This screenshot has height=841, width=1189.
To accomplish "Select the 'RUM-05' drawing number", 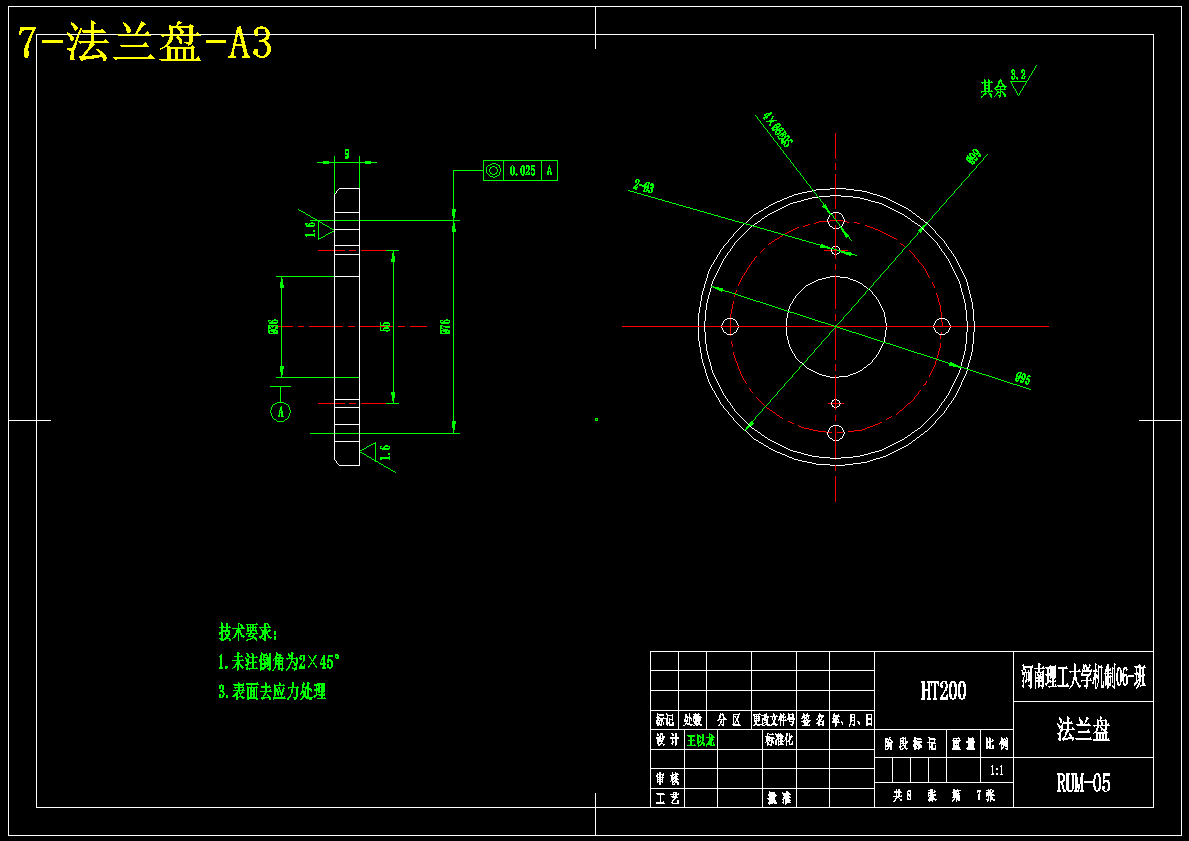I will point(1083,783).
